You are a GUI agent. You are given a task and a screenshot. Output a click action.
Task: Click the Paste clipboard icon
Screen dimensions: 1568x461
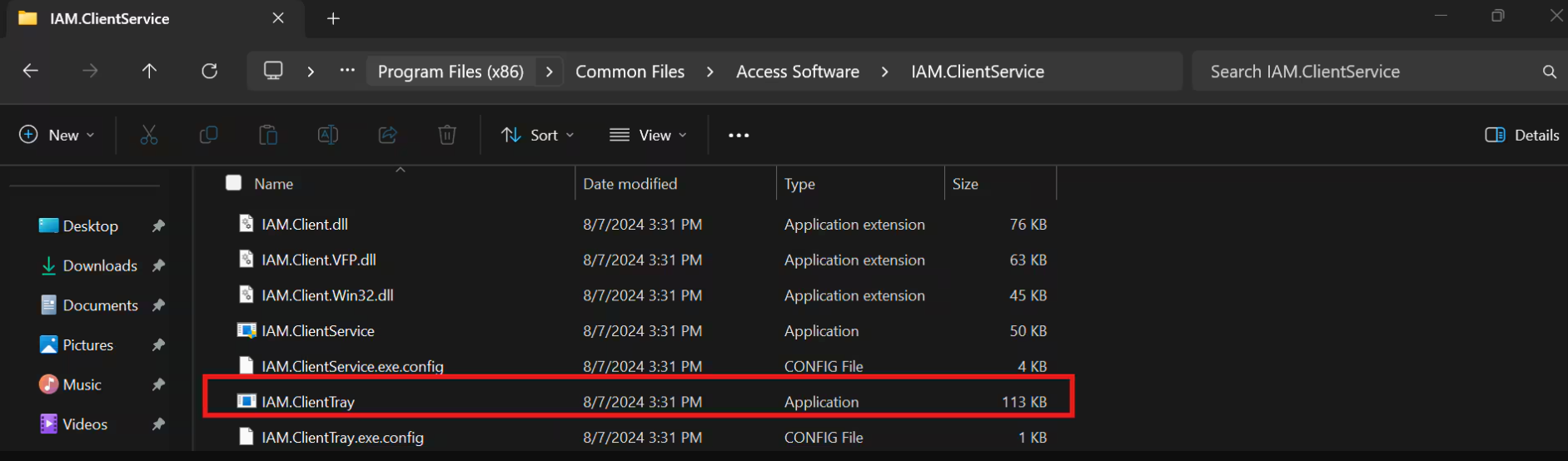click(268, 135)
